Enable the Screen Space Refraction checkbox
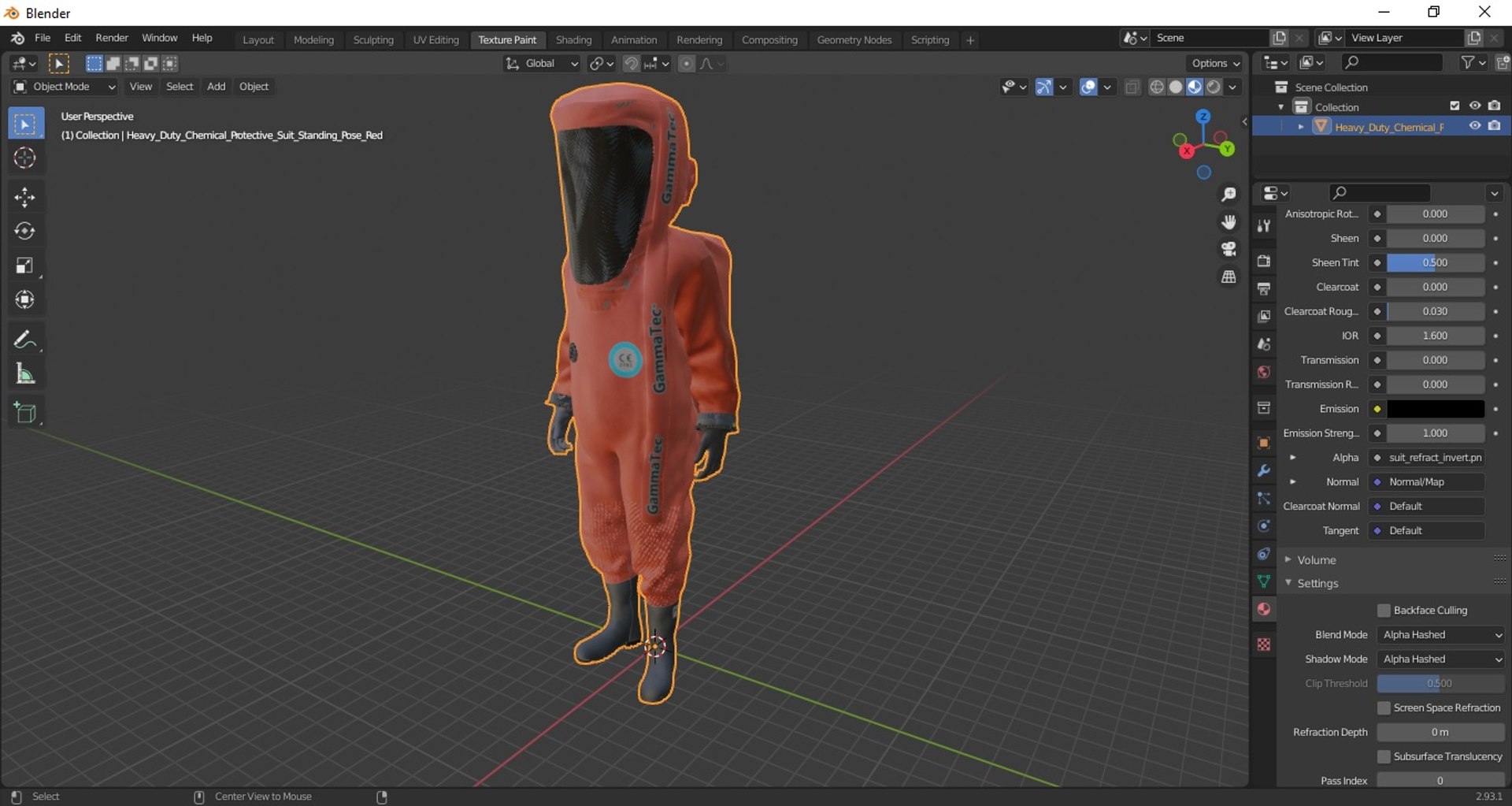The height and width of the screenshot is (806, 1512). tap(1384, 708)
